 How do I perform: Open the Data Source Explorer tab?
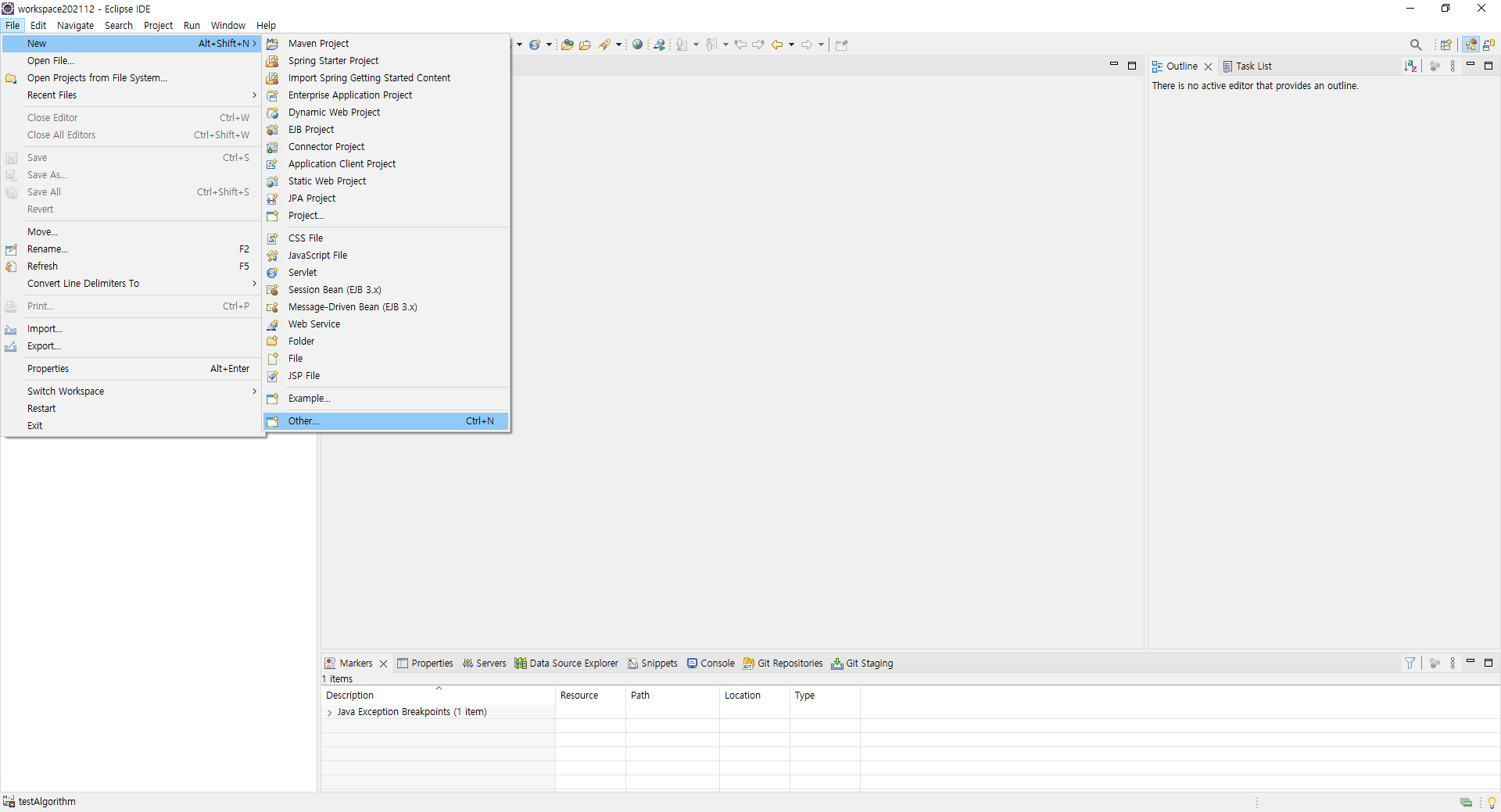(566, 664)
